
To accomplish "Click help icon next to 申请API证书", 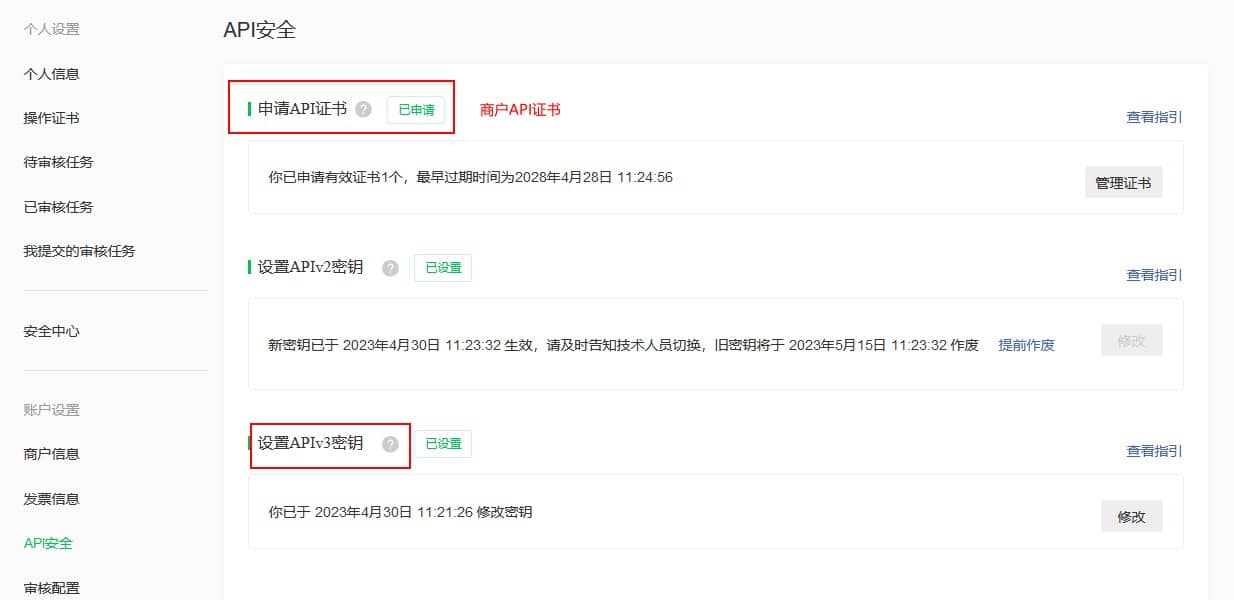I will (363, 109).
